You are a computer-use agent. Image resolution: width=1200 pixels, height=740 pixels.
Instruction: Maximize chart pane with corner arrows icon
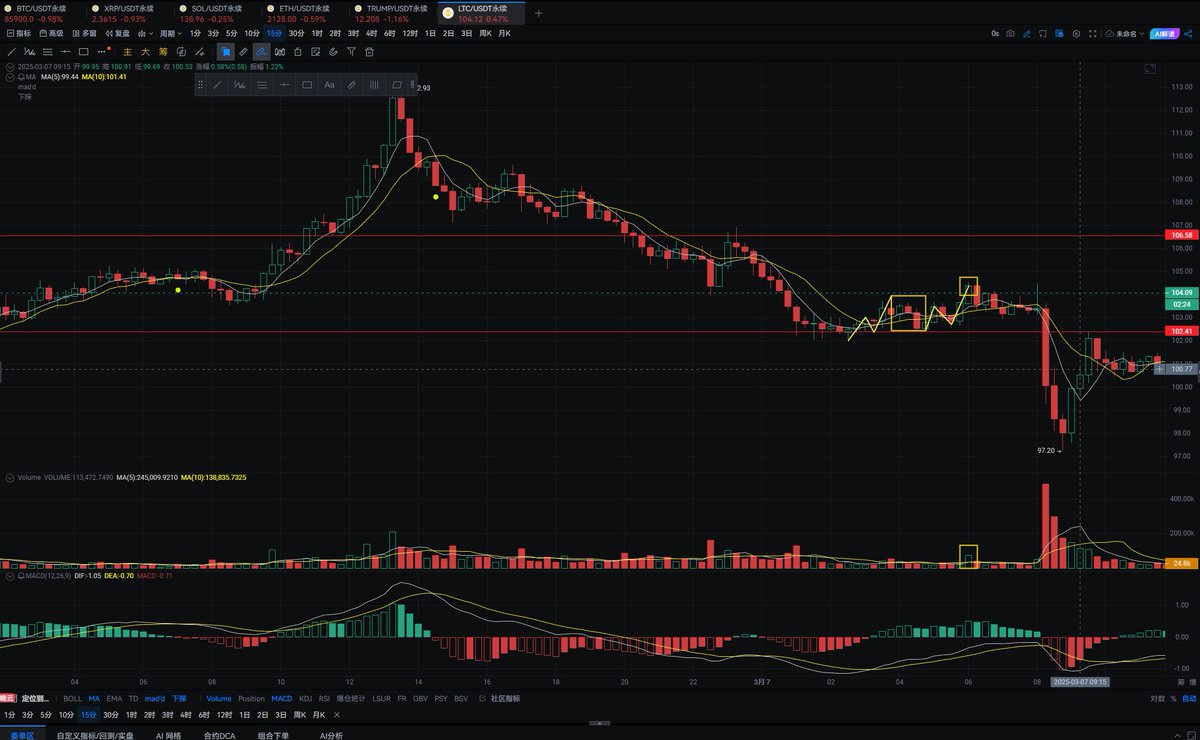[1150, 69]
